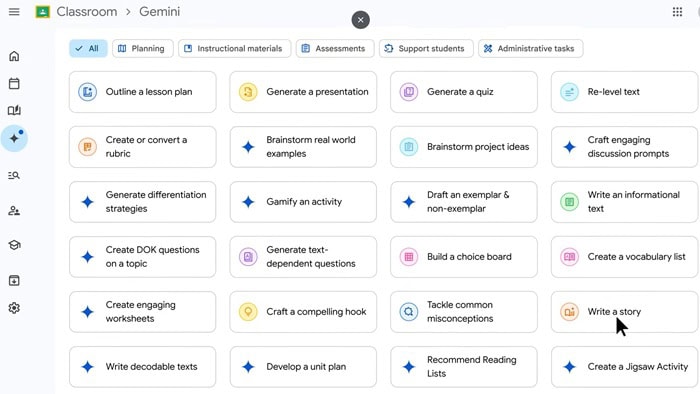Viewport: 700px width, 394px height.
Task: Go to Home in the sidebar
Action: click(x=14, y=56)
